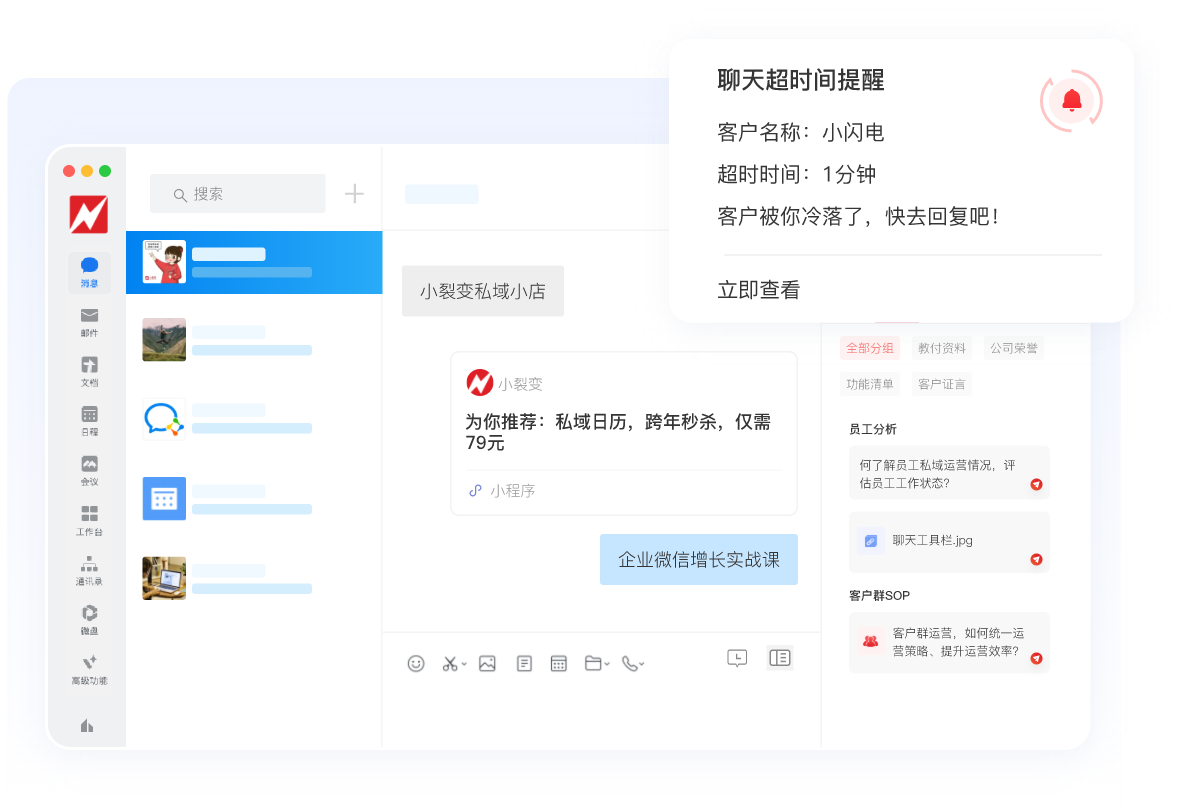
Task: Open dropdown arrow beside scissors tool
Action: pyautogui.click(x=464, y=664)
